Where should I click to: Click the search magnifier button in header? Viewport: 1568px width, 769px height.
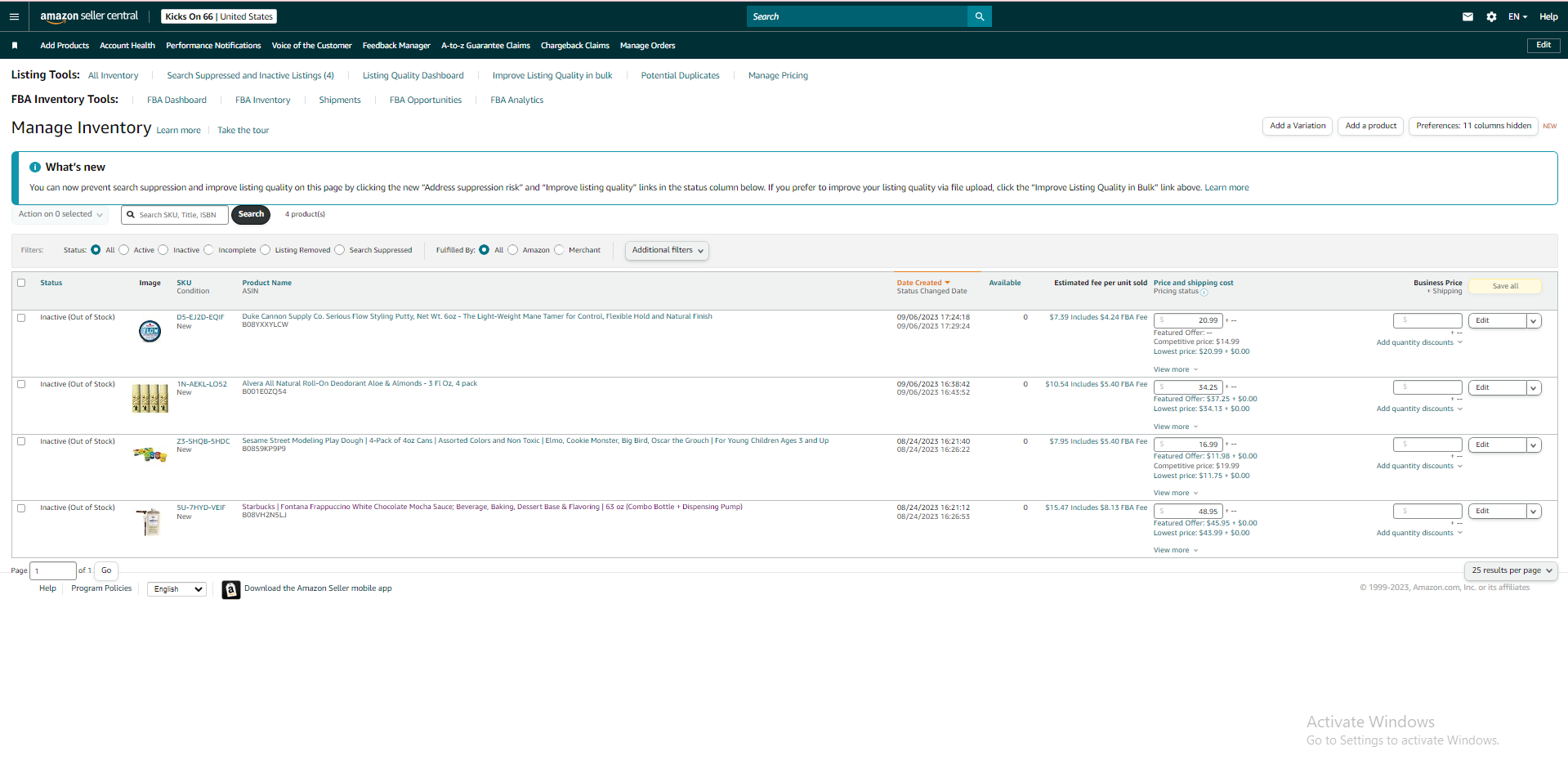pyautogui.click(x=979, y=16)
